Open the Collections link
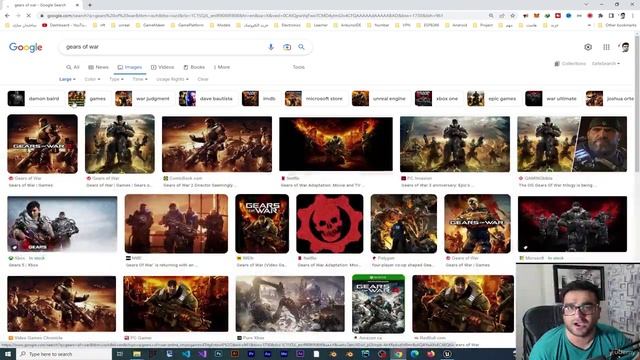Image resolution: width=640 pixels, height=360 pixels. [570, 64]
